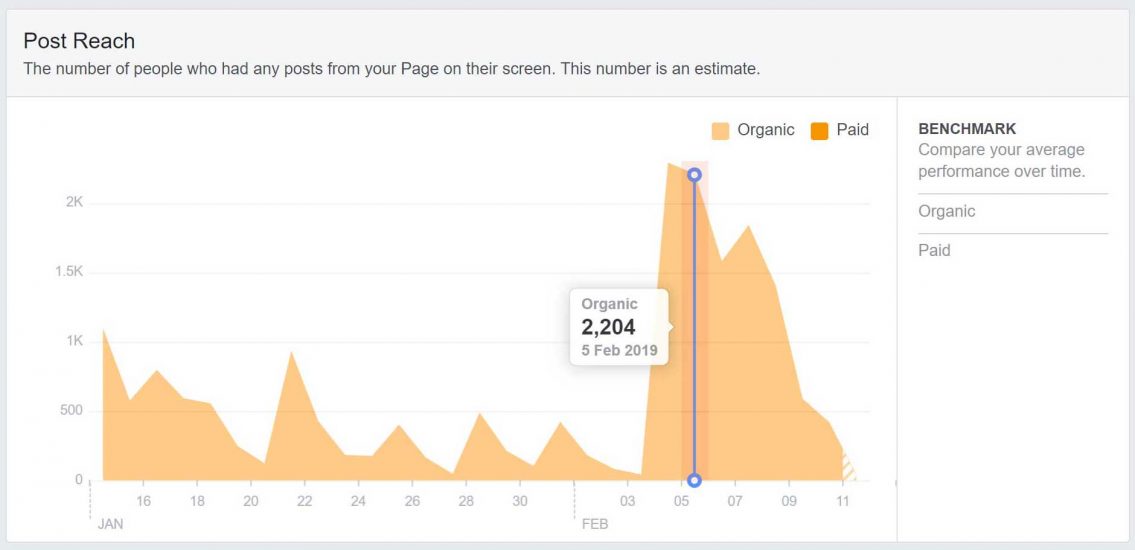Click the 11 date label on the x-axis
The height and width of the screenshot is (550, 1135).
843,502
